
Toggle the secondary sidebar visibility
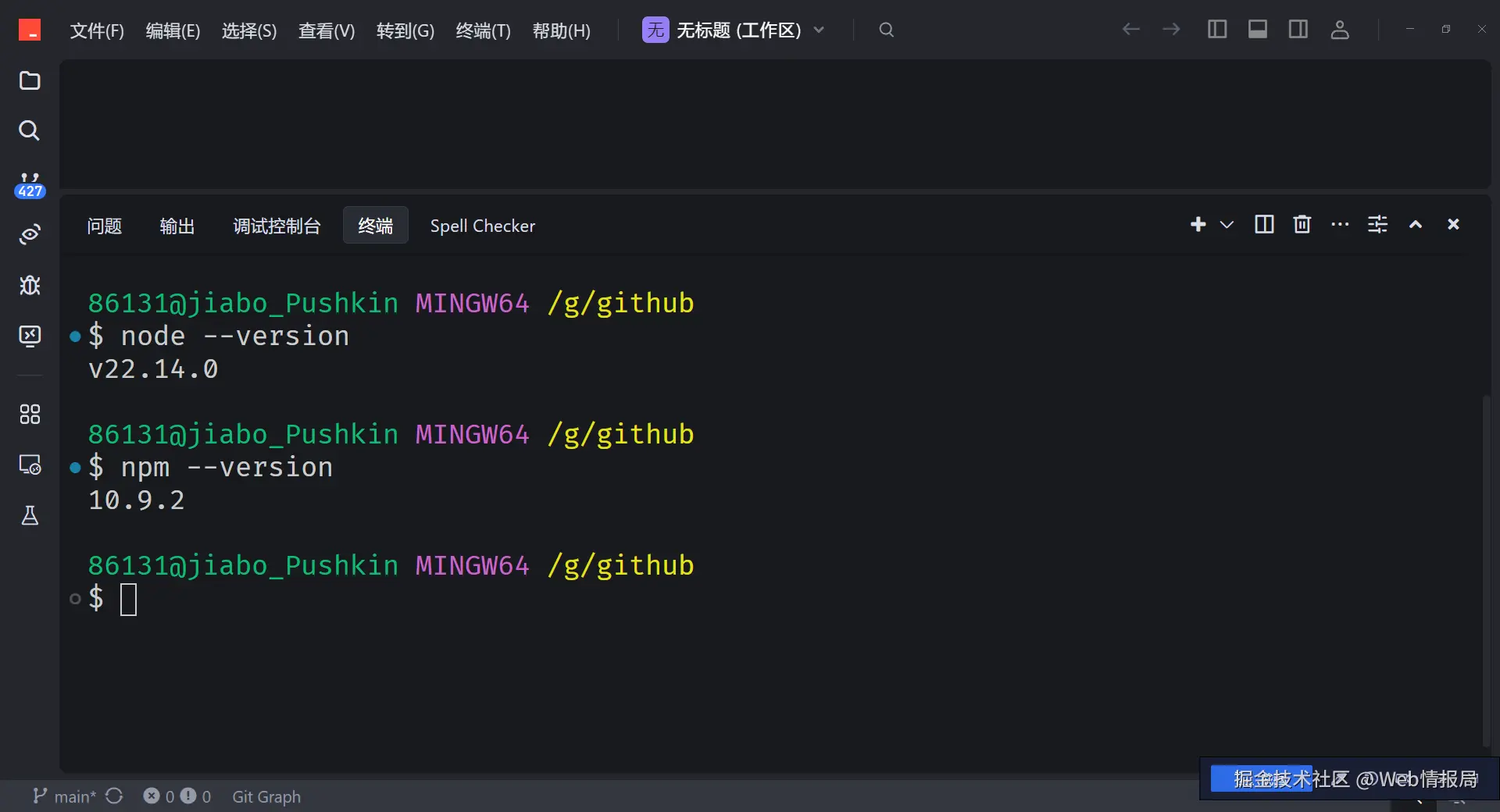click(x=1298, y=30)
